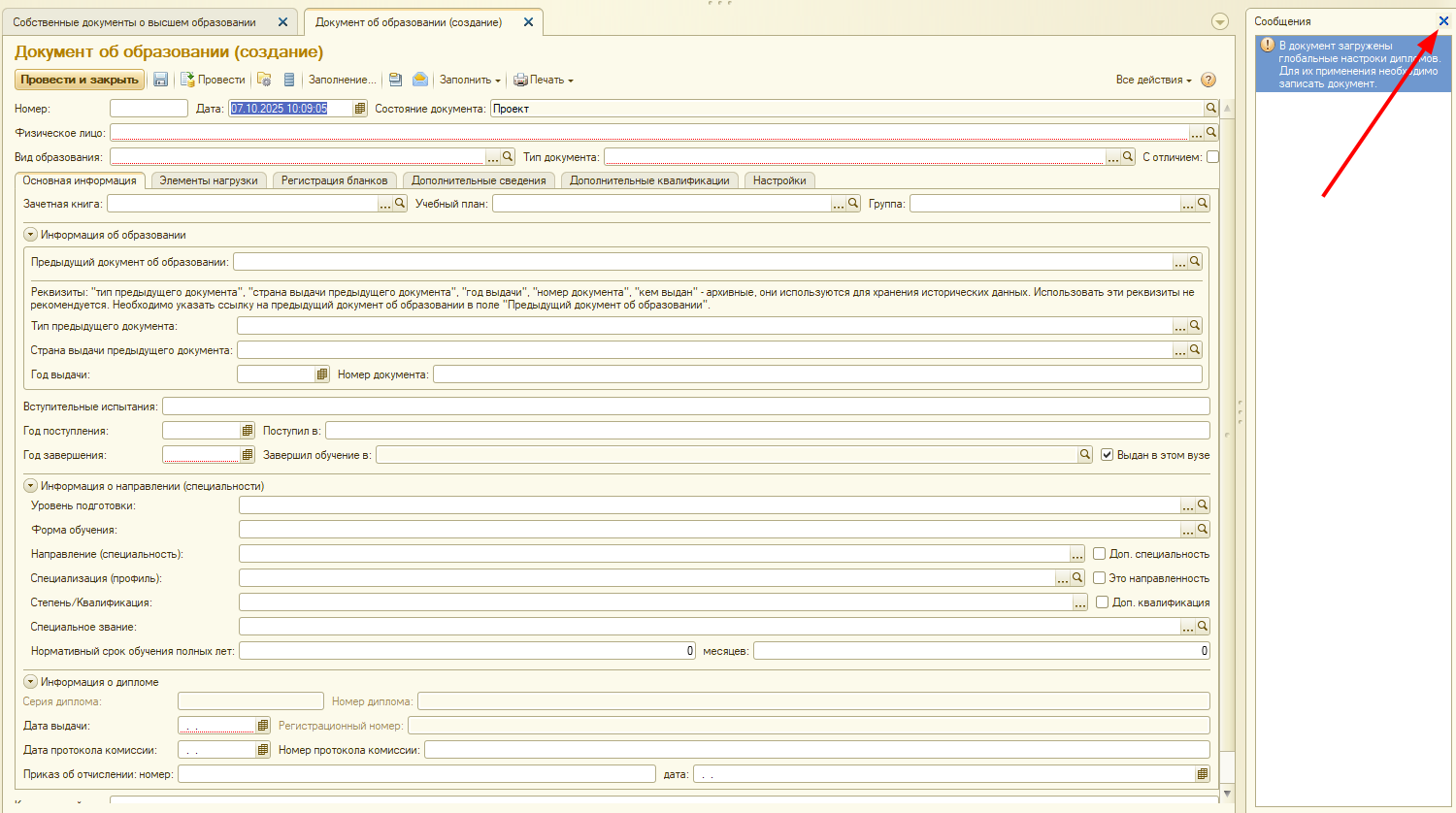Viewport: 1456px width, 813px height.
Task: Uncheck Выдан в этом вузе checkbox
Action: (1107, 455)
